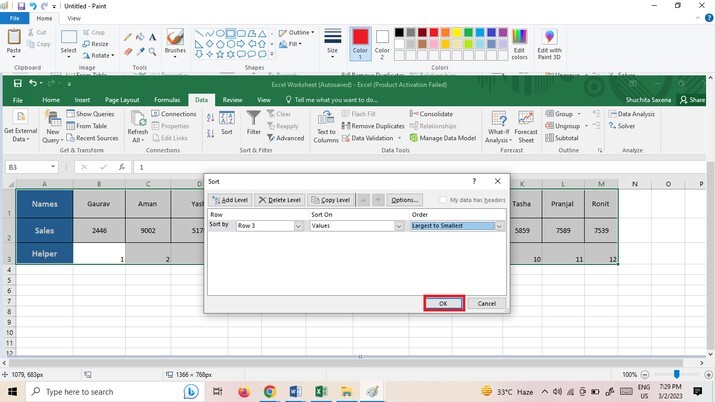Select the Color picker tool in Paint
Image resolution: width=715 pixels, height=402 pixels.
(140, 52)
